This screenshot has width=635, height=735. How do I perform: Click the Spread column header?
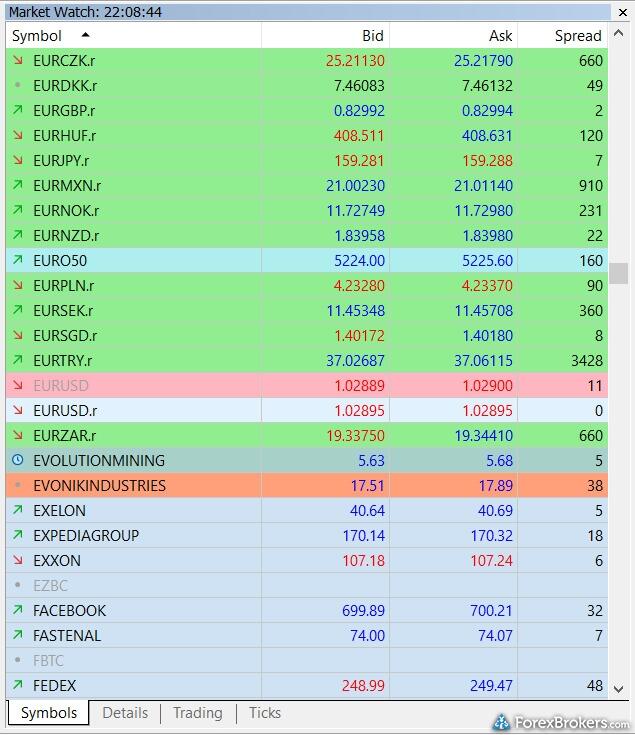coord(578,36)
